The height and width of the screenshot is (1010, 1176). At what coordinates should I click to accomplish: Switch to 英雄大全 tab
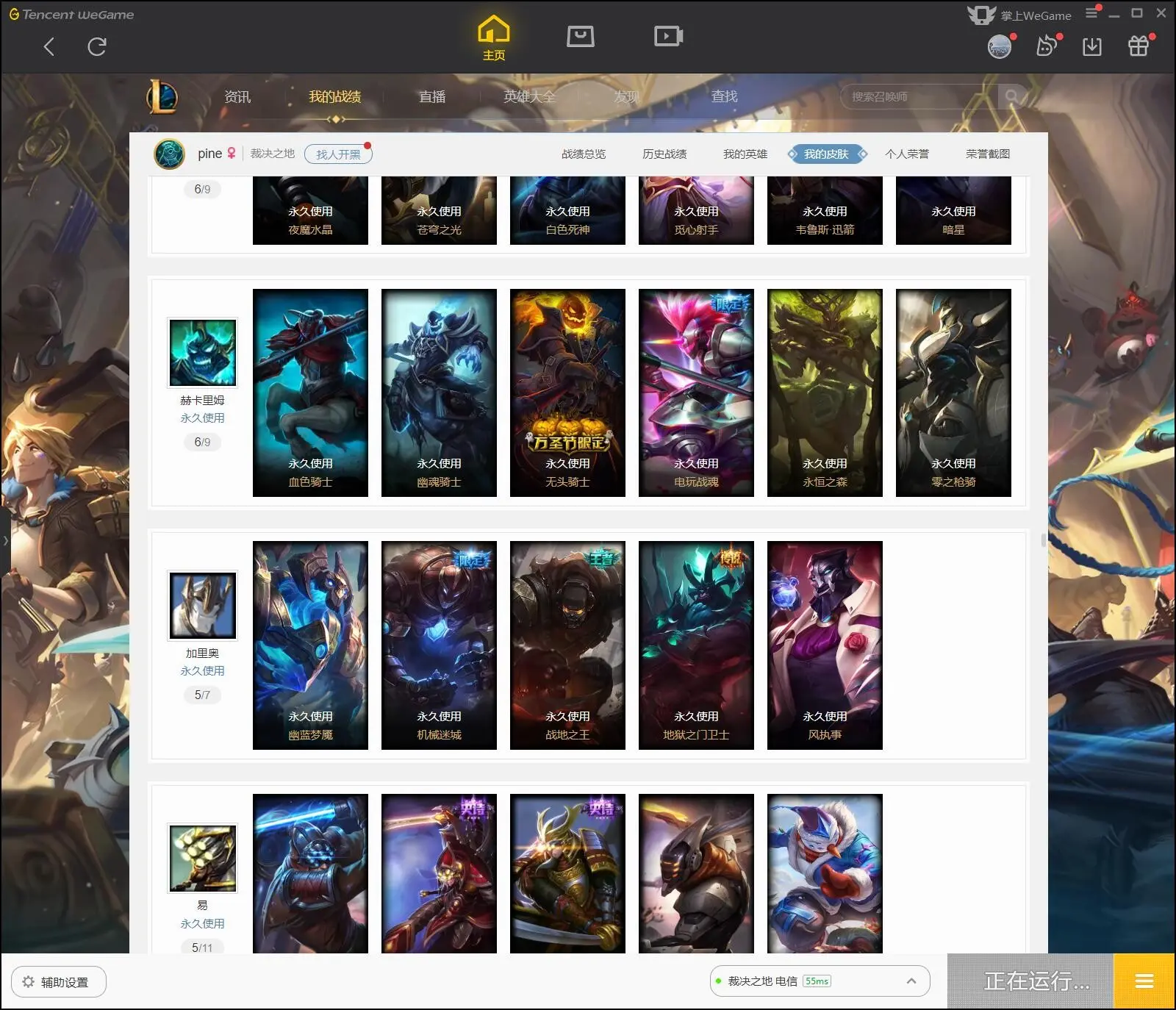(x=530, y=97)
